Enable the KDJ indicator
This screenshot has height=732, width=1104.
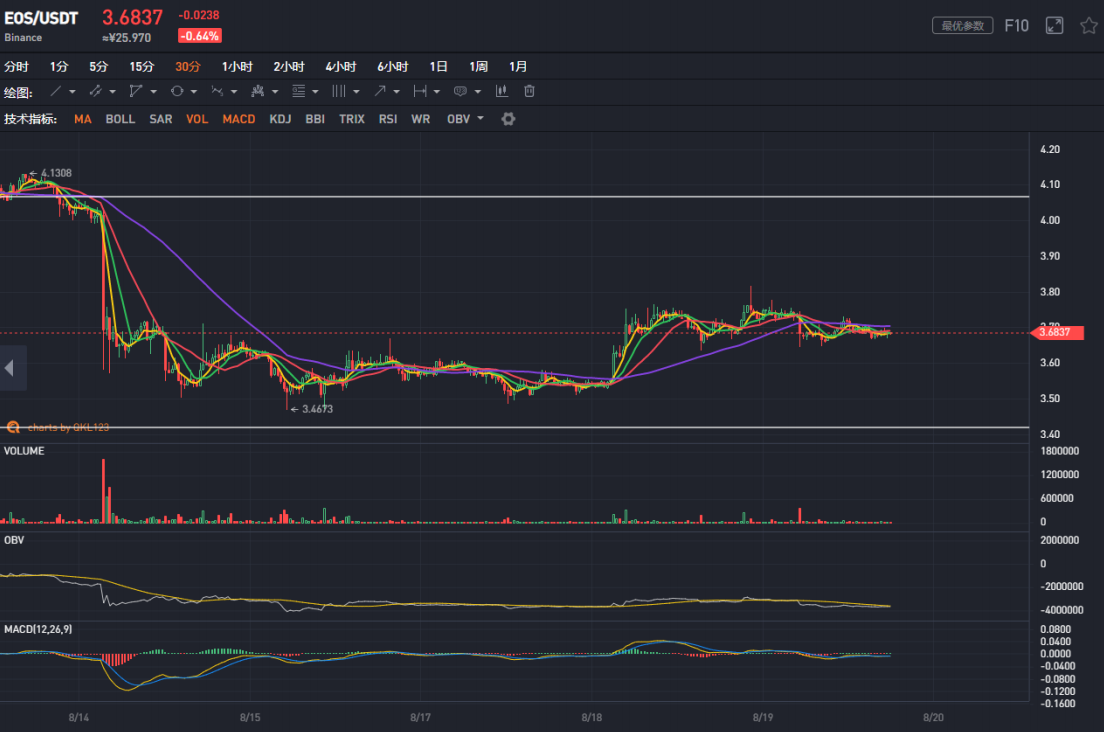point(281,119)
